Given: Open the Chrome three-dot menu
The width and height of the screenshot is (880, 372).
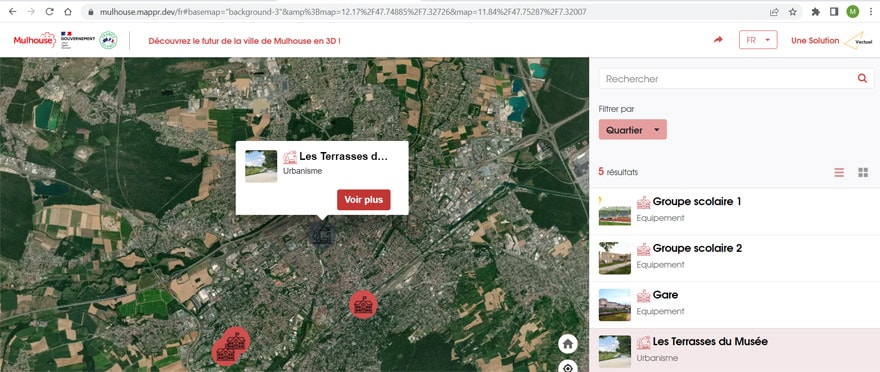Looking at the screenshot, I should tap(870, 12).
